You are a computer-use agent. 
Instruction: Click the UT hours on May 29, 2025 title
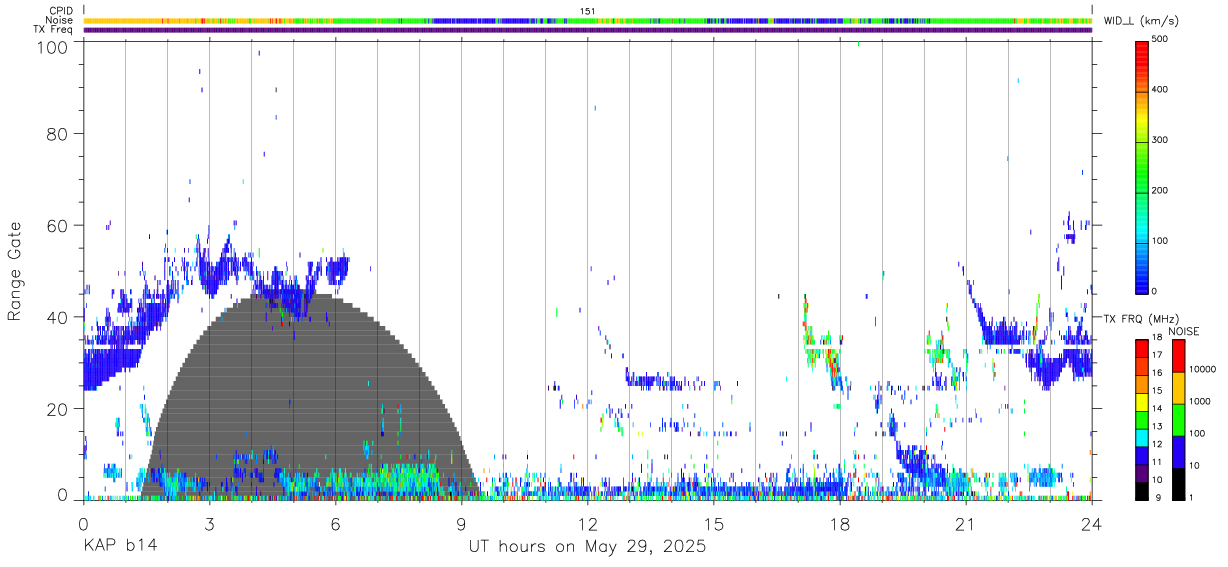(587, 547)
